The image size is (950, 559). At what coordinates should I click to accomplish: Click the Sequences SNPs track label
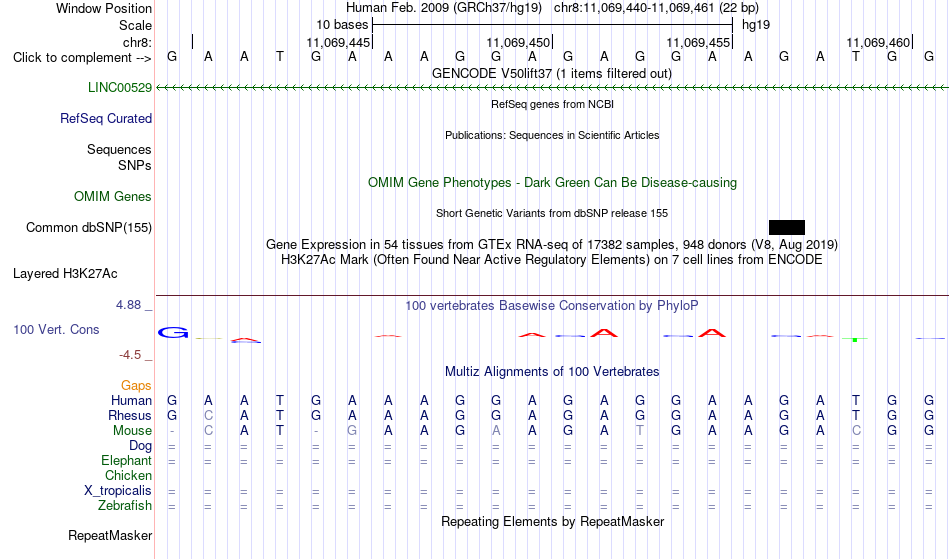(x=119, y=157)
